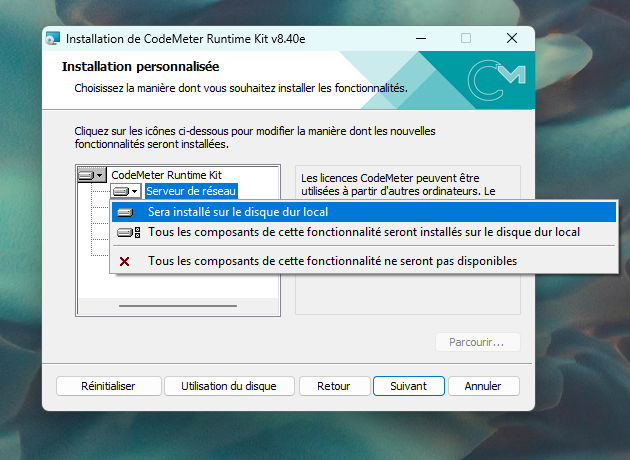Open CodeMeter Runtime Kit feature dropdown
The width and height of the screenshot is (630, 460).
[x=92, y=175]
